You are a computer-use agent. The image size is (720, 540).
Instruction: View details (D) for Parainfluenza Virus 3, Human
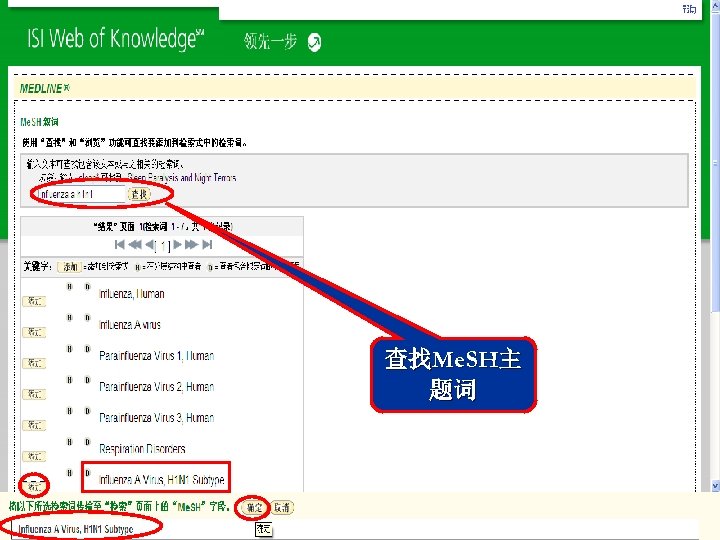[87, 411]
